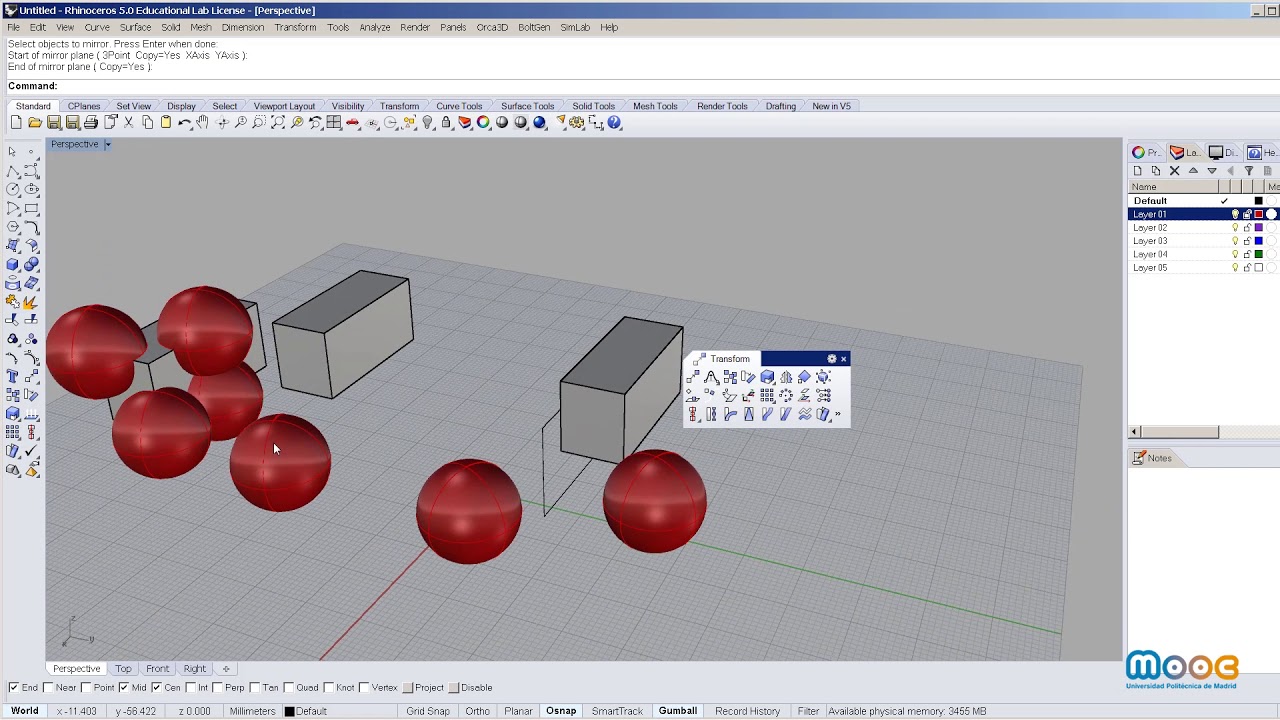Screen dimensions: 1280x720
Task: Open the Transform menu in menu bar
Action: (x=295, y=27)
